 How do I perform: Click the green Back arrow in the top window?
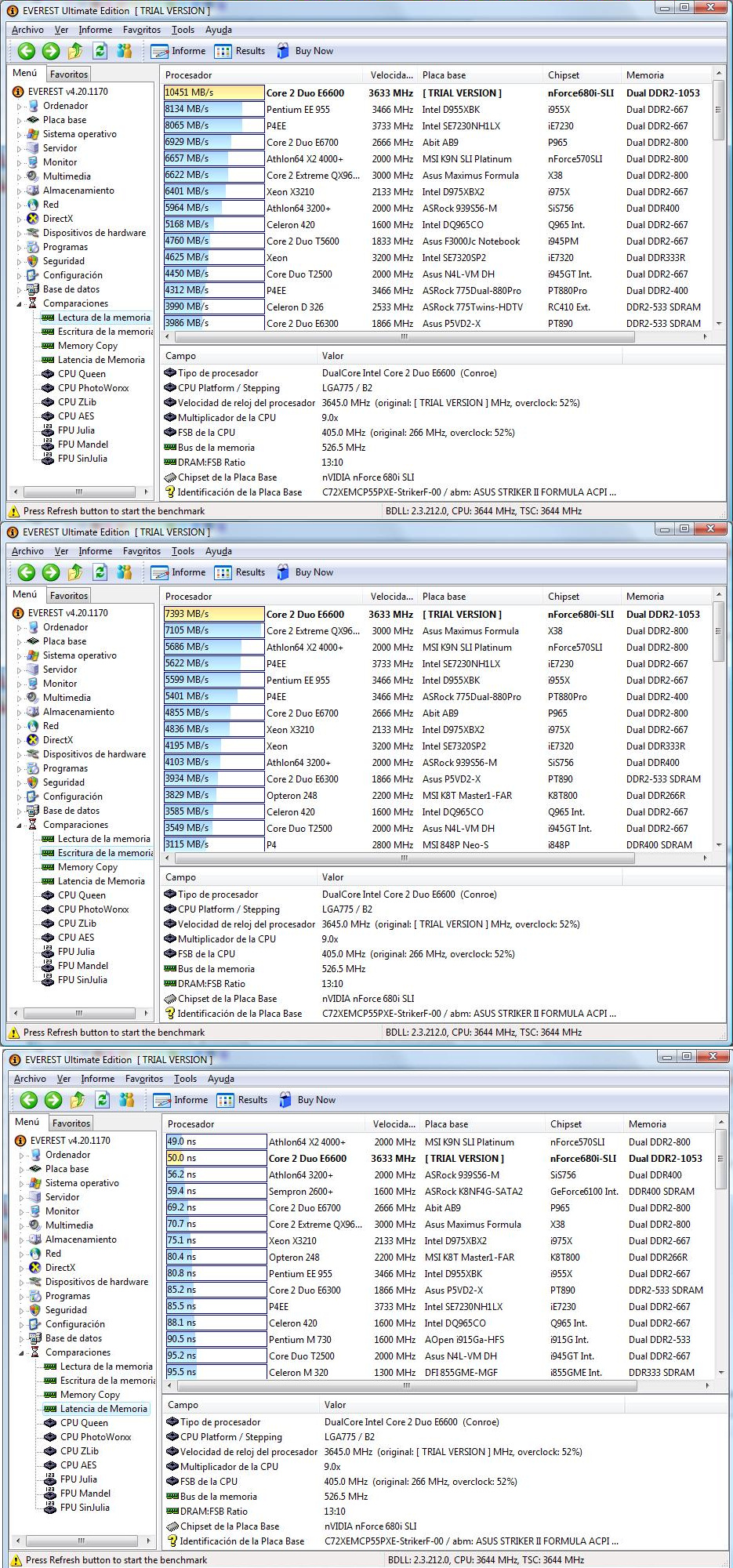(x=27, y=51)
